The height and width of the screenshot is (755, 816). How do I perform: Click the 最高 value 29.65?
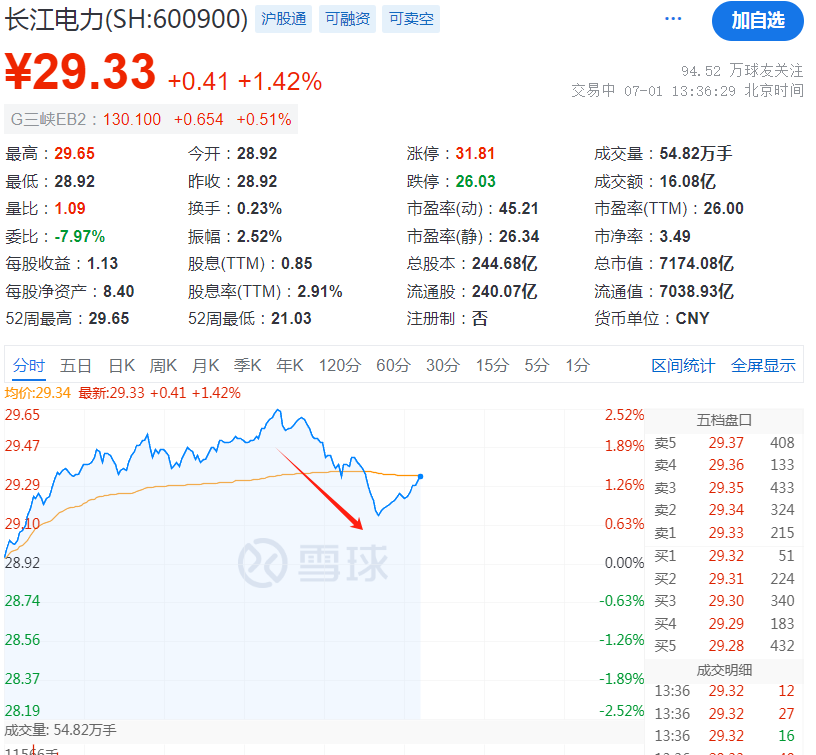click(x=74, y=153)
